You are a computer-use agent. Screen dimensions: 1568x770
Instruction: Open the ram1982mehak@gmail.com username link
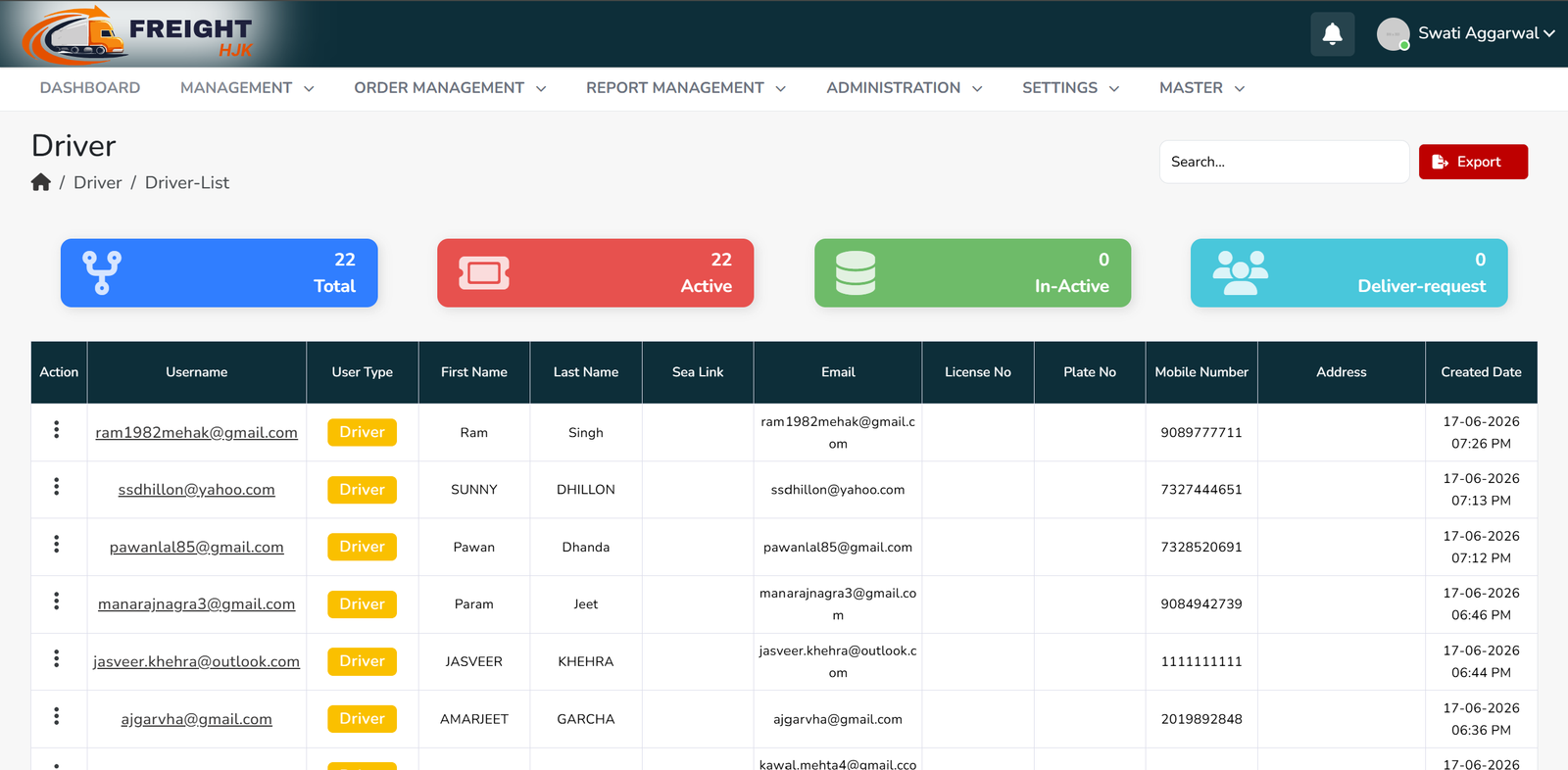point(197,432)
